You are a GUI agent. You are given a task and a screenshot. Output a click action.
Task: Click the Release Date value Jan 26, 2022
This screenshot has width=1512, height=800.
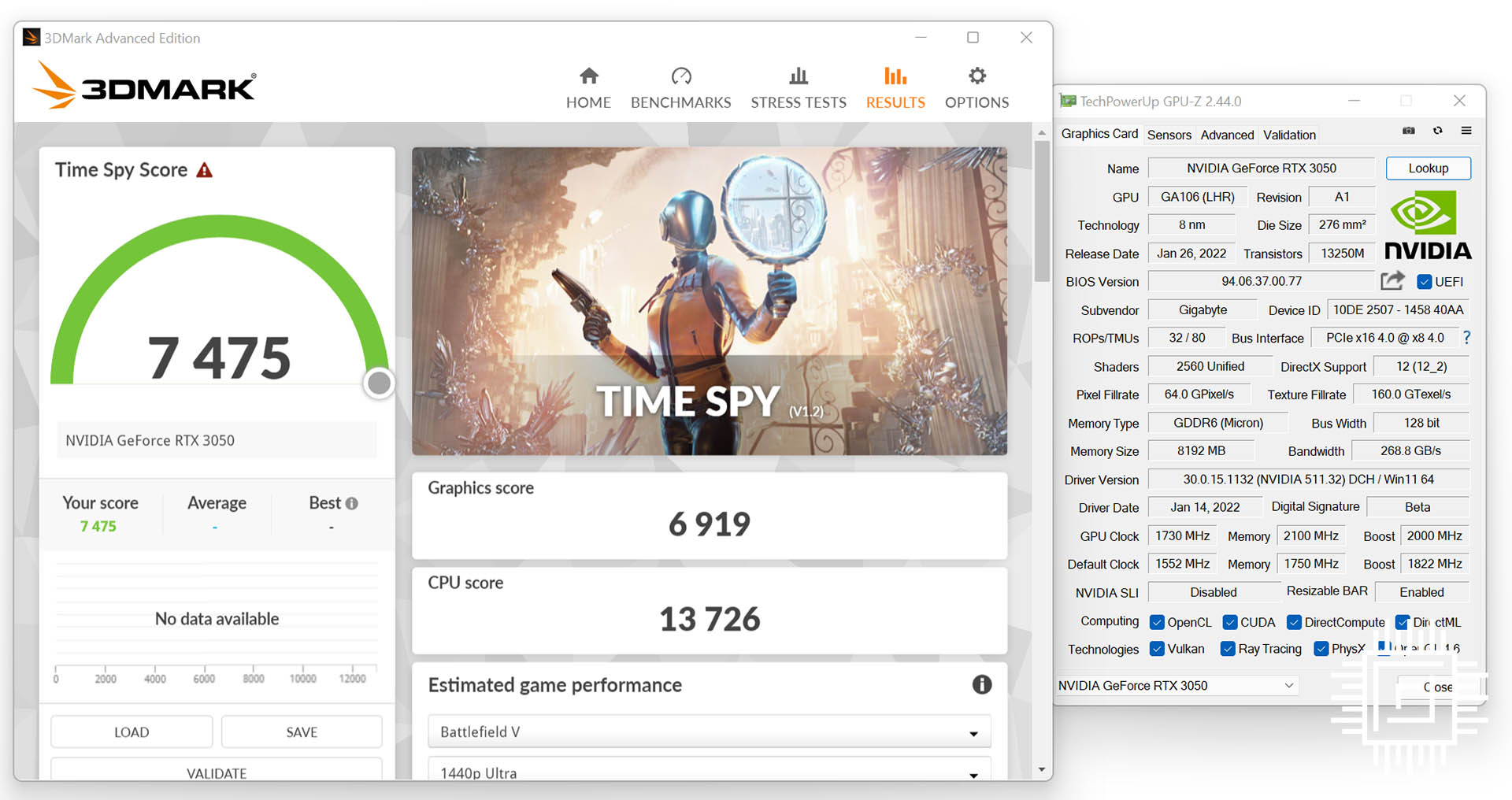click(1191, 253)
